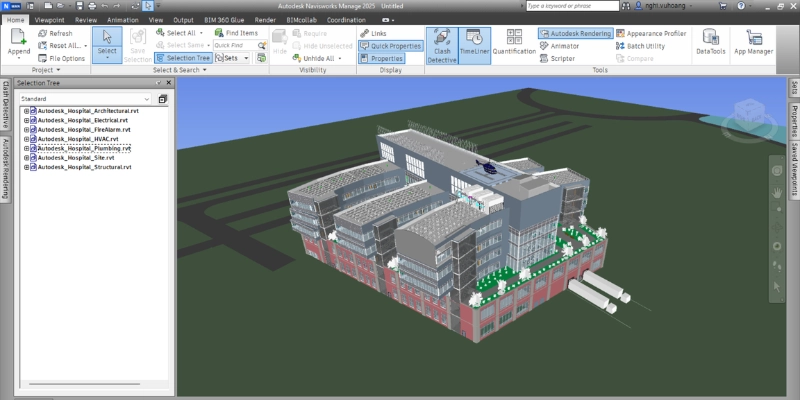800x400 pixels.
Task: Click Find Items
Action: tap(236, 33)
